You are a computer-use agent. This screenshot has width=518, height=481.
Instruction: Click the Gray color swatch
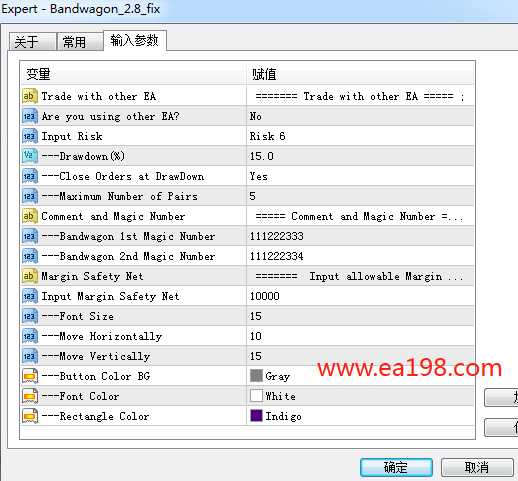(256, 376)
